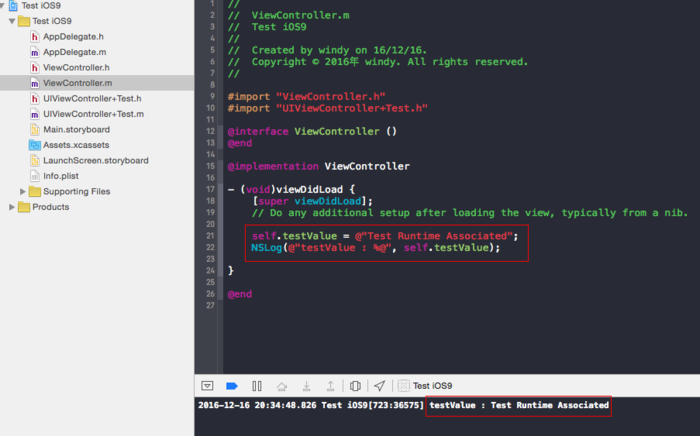Image resolution: width=700 pixels, height=436 pixels.
Task: Open UIViewController+Test.m file
Action: (92, 114)
